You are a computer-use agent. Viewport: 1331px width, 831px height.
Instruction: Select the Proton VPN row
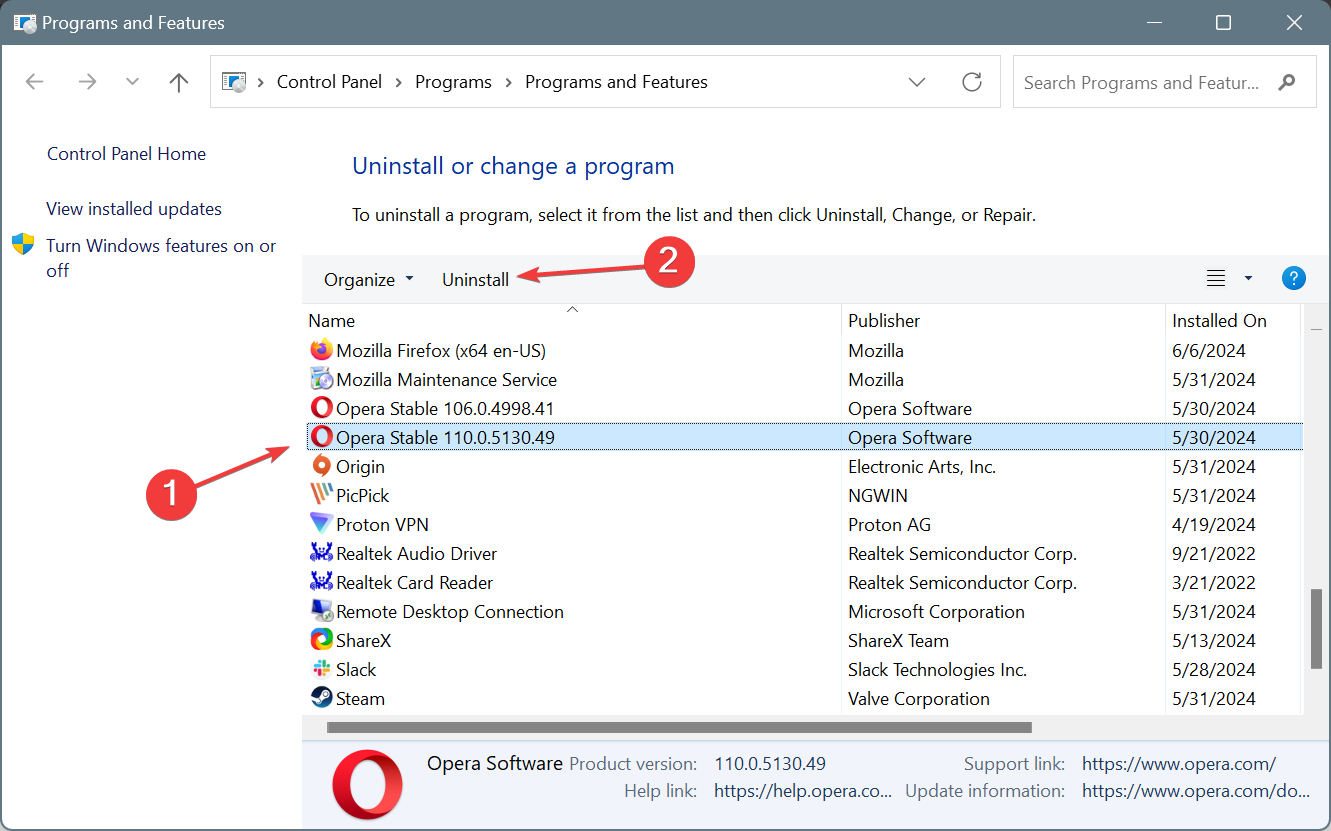tap(803, 524)
